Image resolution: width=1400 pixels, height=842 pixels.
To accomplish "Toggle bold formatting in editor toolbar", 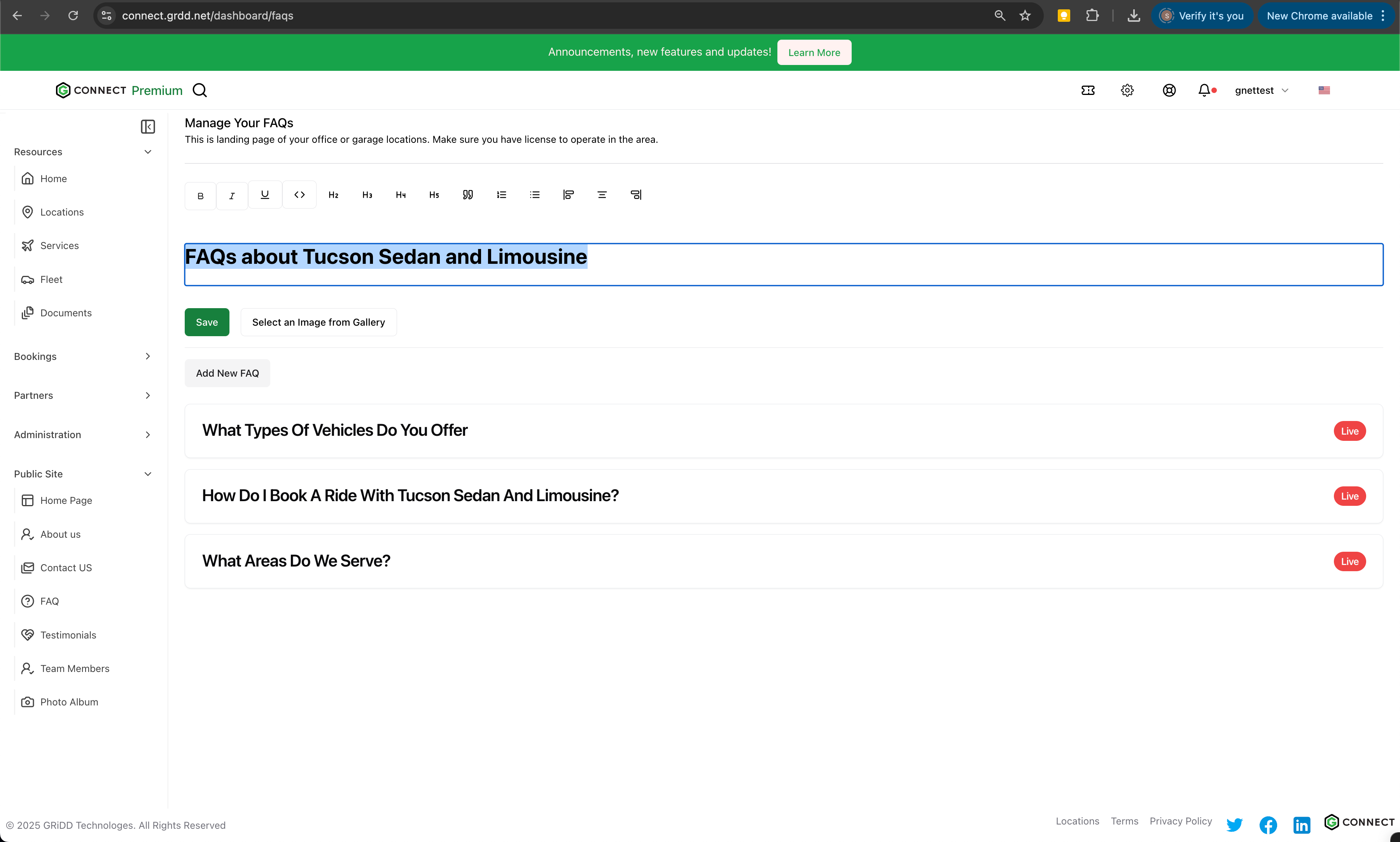I will coord(200,196).
